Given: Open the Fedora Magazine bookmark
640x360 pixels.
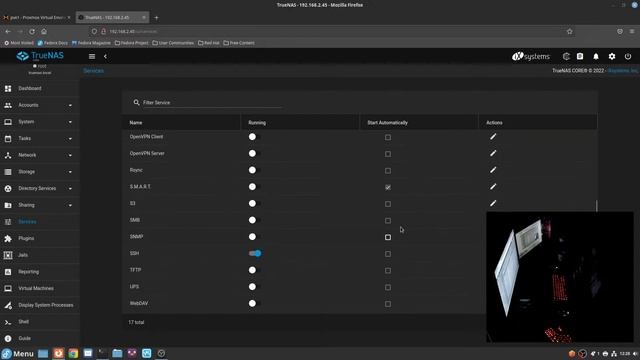Looking at the screenshot, I should click(91, 43).
